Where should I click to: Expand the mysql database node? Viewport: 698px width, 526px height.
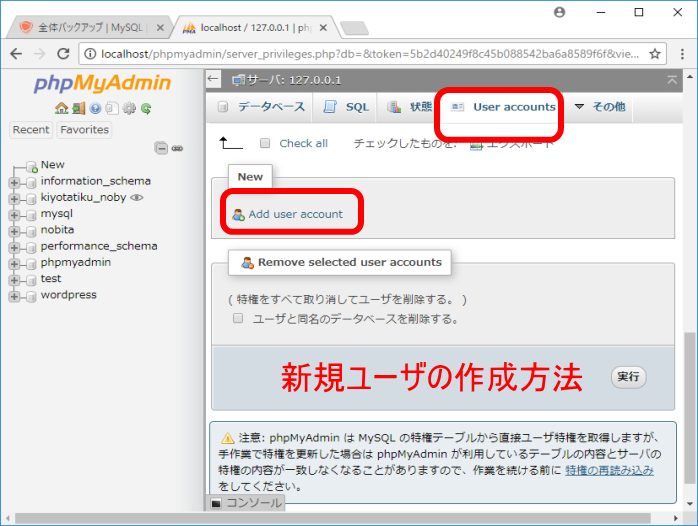pyautogui.click(x=14, y=215)
